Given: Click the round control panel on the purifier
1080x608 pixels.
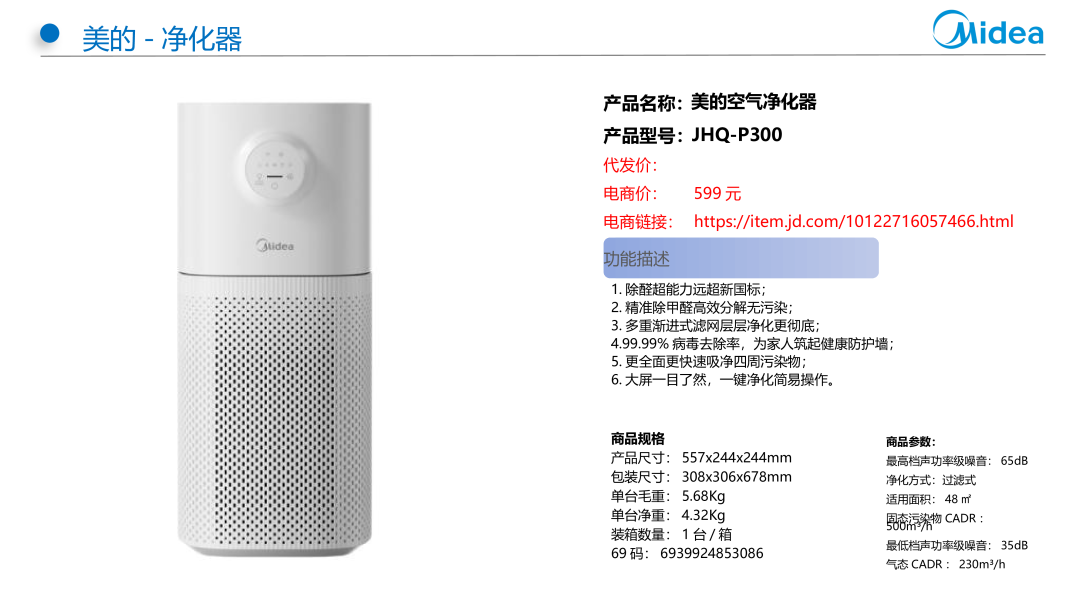Looking at the screenshot, I should click(276, 169).
